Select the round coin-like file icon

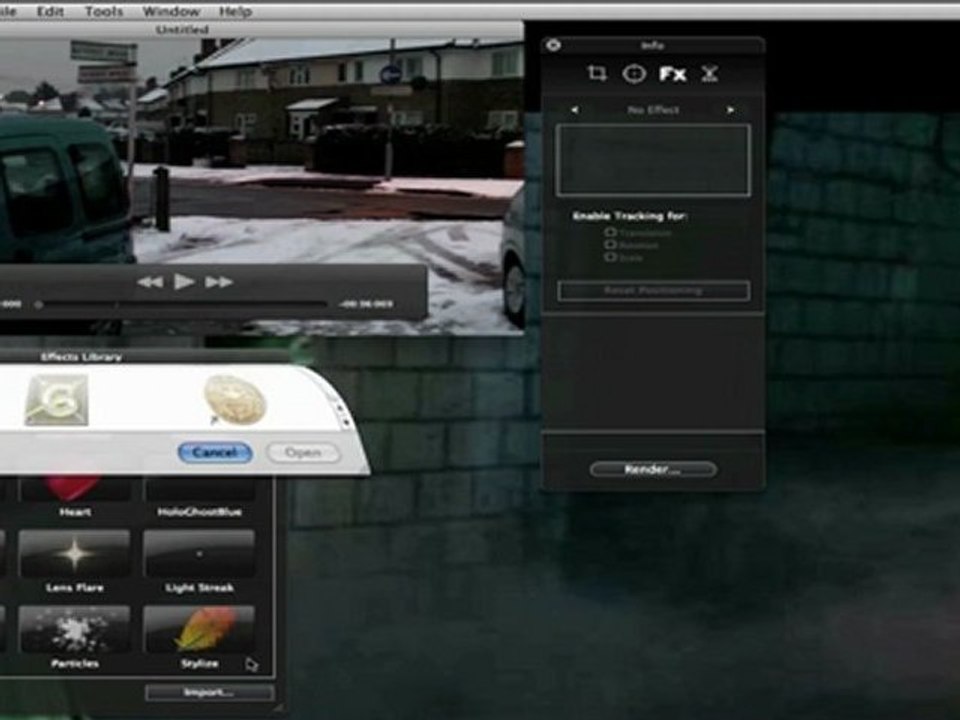(234, 400)
